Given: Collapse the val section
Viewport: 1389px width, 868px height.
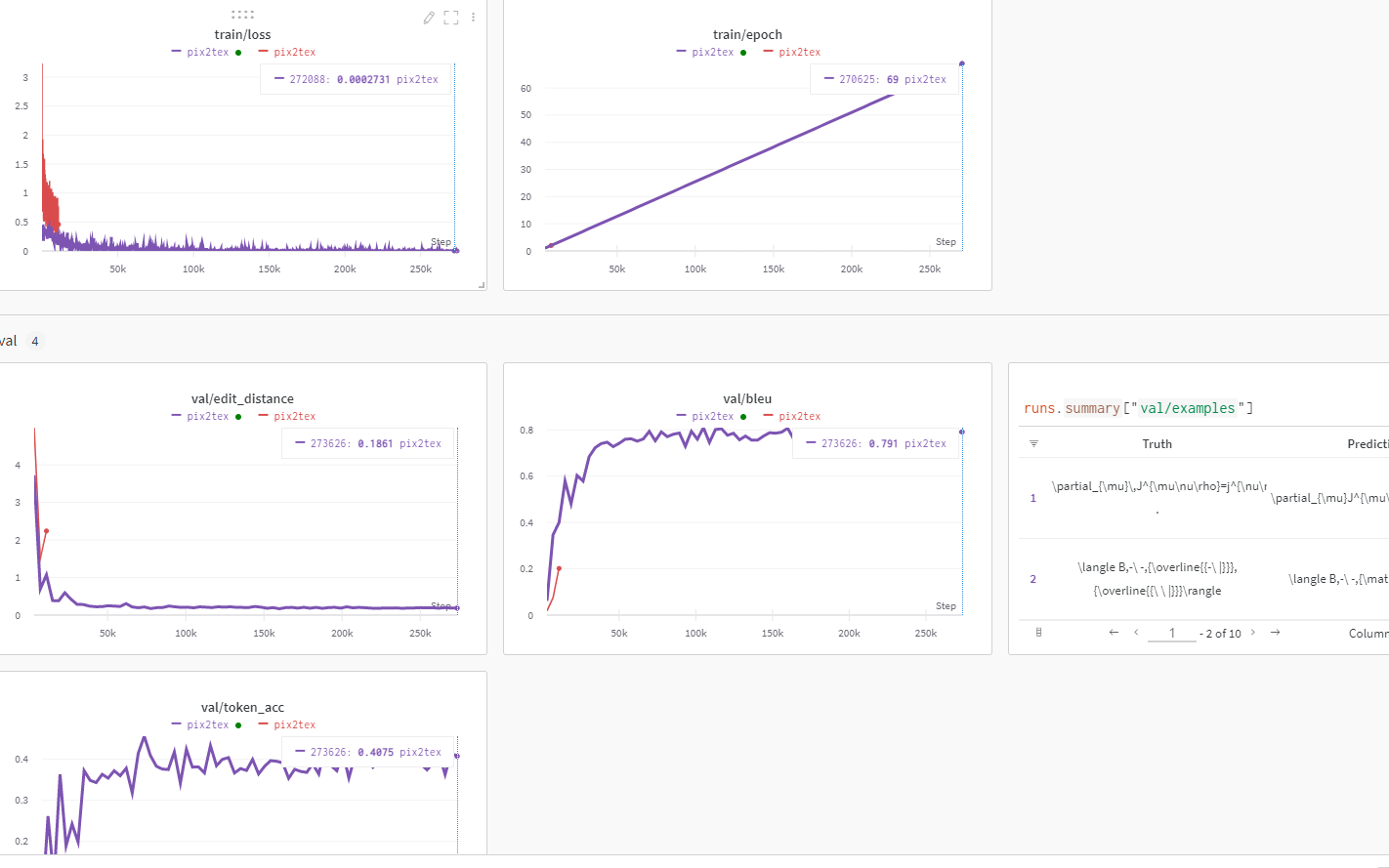Looking at the screenshot, I should (x=8, y=340).
